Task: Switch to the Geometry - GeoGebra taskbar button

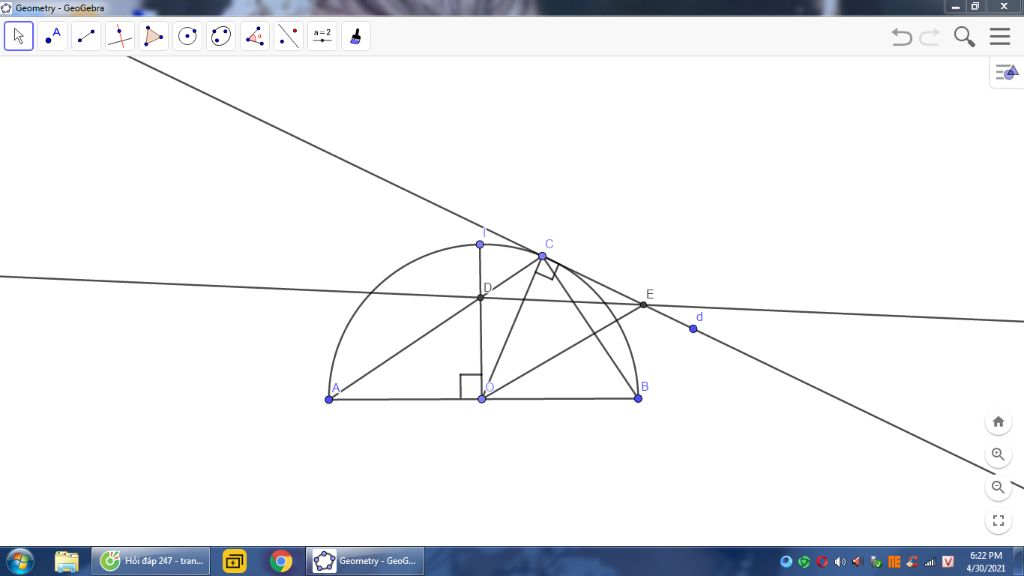Action: click(364, 561)
